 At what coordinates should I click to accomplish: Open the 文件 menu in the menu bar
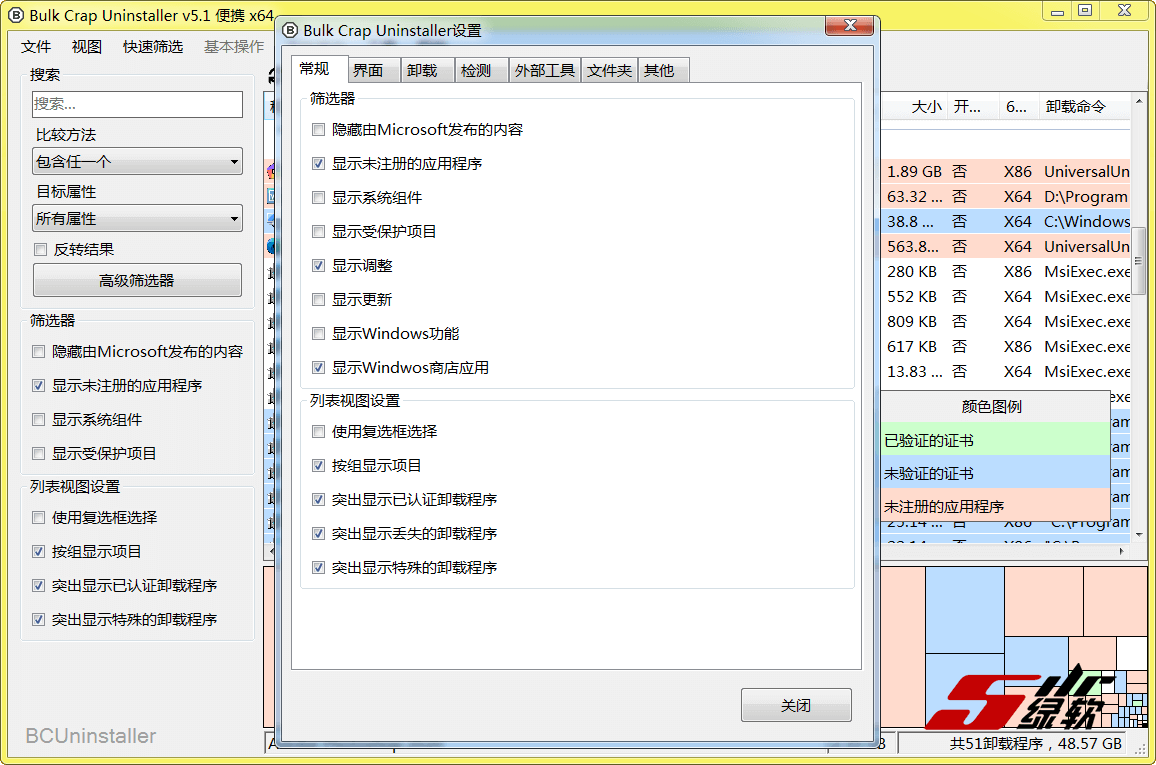[36, 47]
